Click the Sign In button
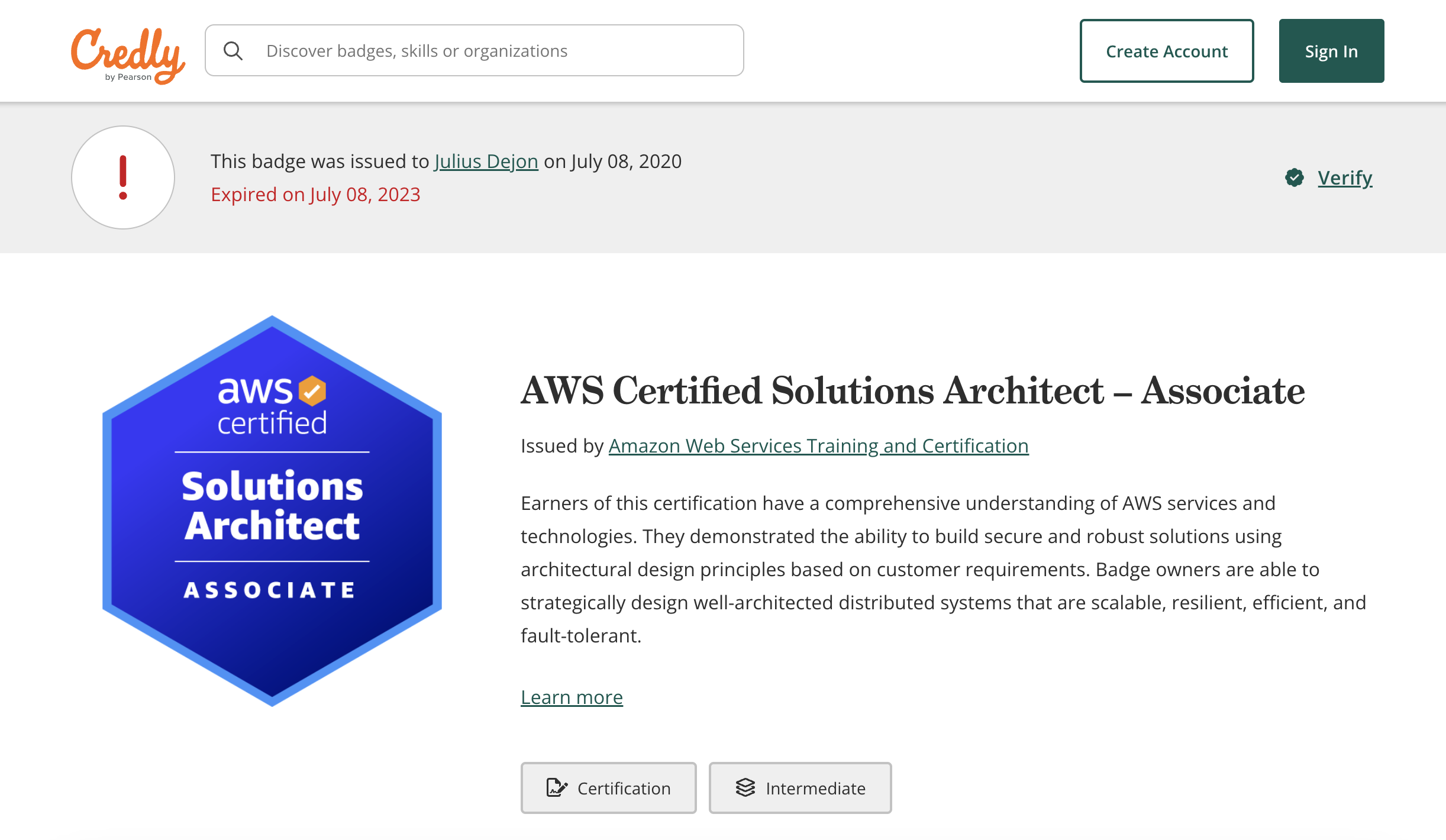 tap(1331, 51)
